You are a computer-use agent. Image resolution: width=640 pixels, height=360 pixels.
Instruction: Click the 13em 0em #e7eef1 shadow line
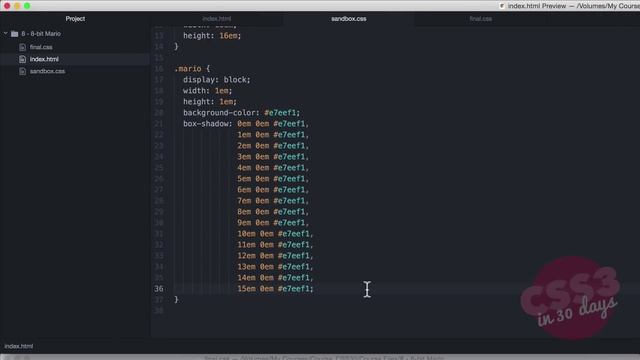pyautogui.click(x=276, y=267)
